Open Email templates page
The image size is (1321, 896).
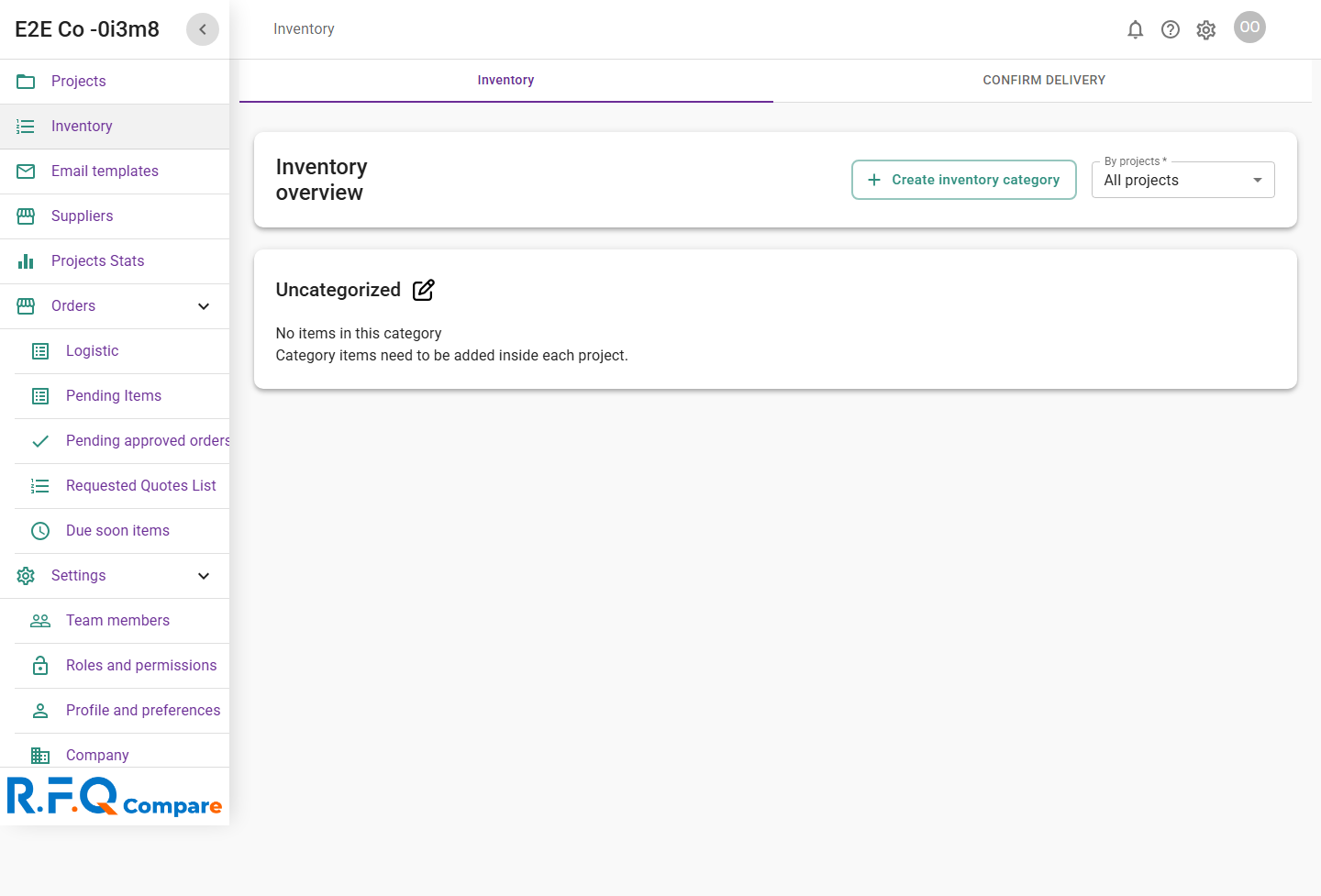tap(115, 171)
